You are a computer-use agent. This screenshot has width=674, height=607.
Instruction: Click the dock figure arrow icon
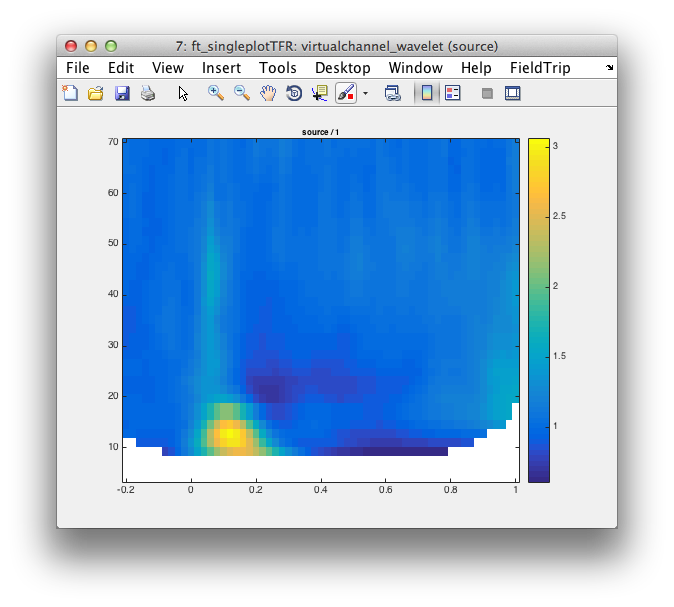(x=610, y=67)
